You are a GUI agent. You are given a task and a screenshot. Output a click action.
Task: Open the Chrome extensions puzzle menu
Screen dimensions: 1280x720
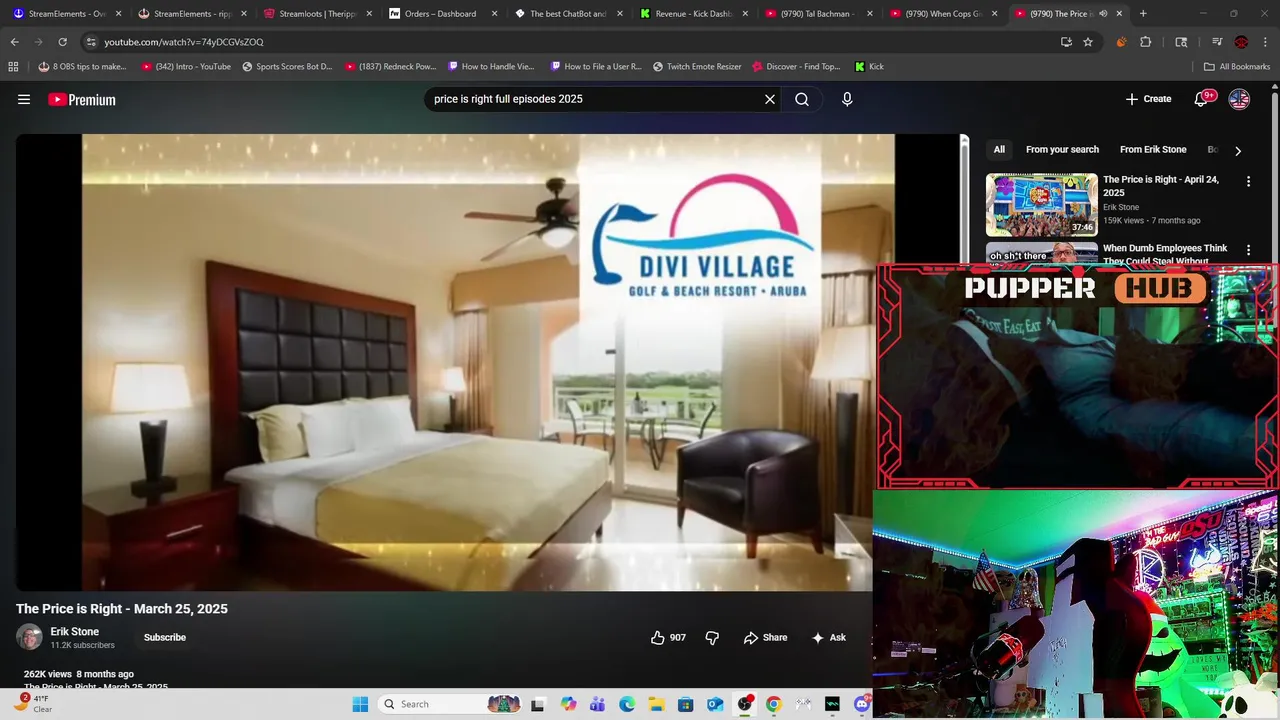pyautogui.click(x=1146, y=42)
